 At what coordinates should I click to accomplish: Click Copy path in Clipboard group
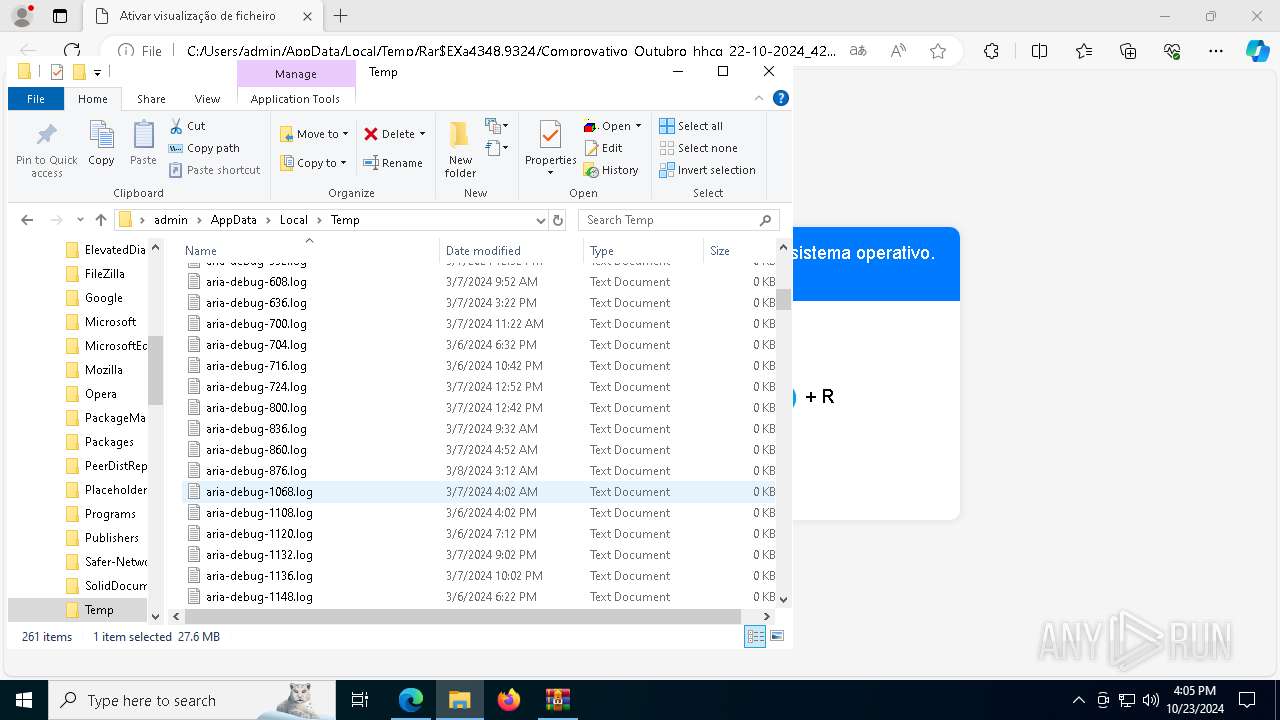click(x=204, y=148)
